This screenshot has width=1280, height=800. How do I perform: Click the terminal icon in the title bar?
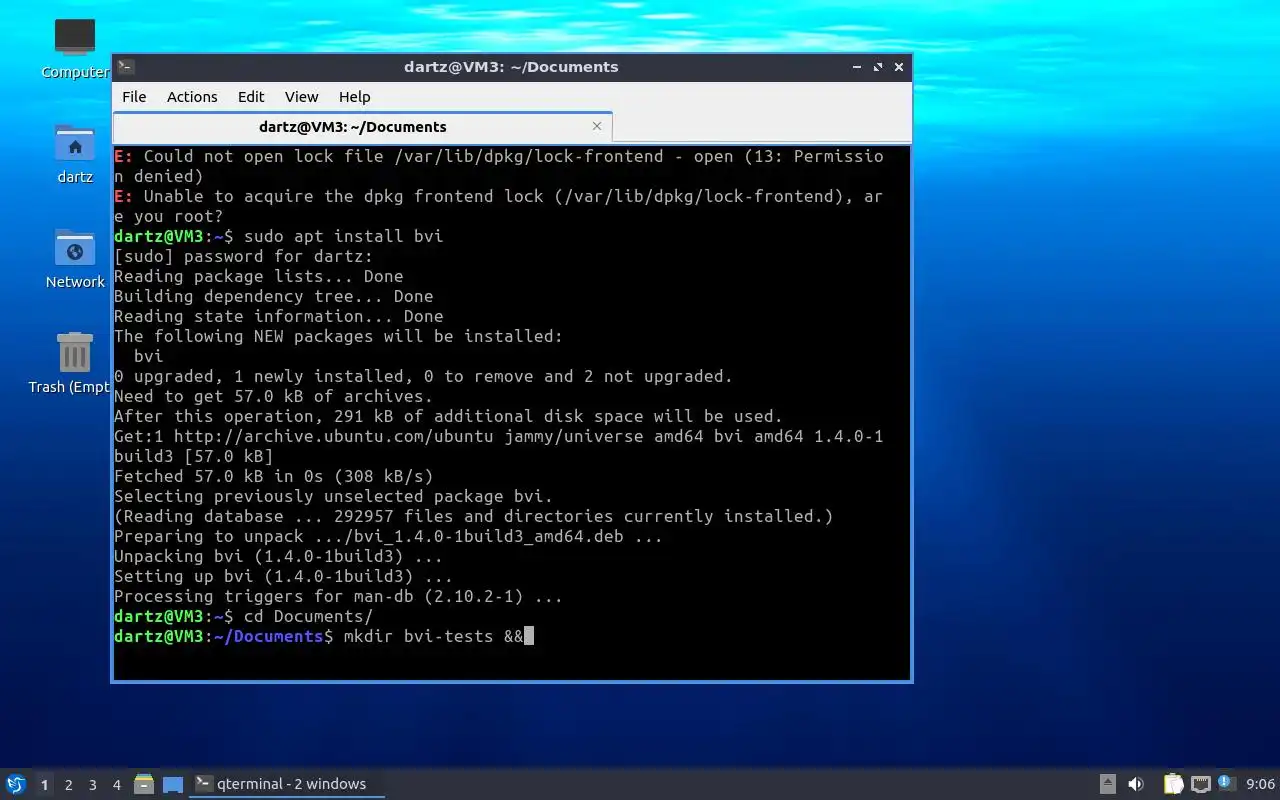coord(125,67)
